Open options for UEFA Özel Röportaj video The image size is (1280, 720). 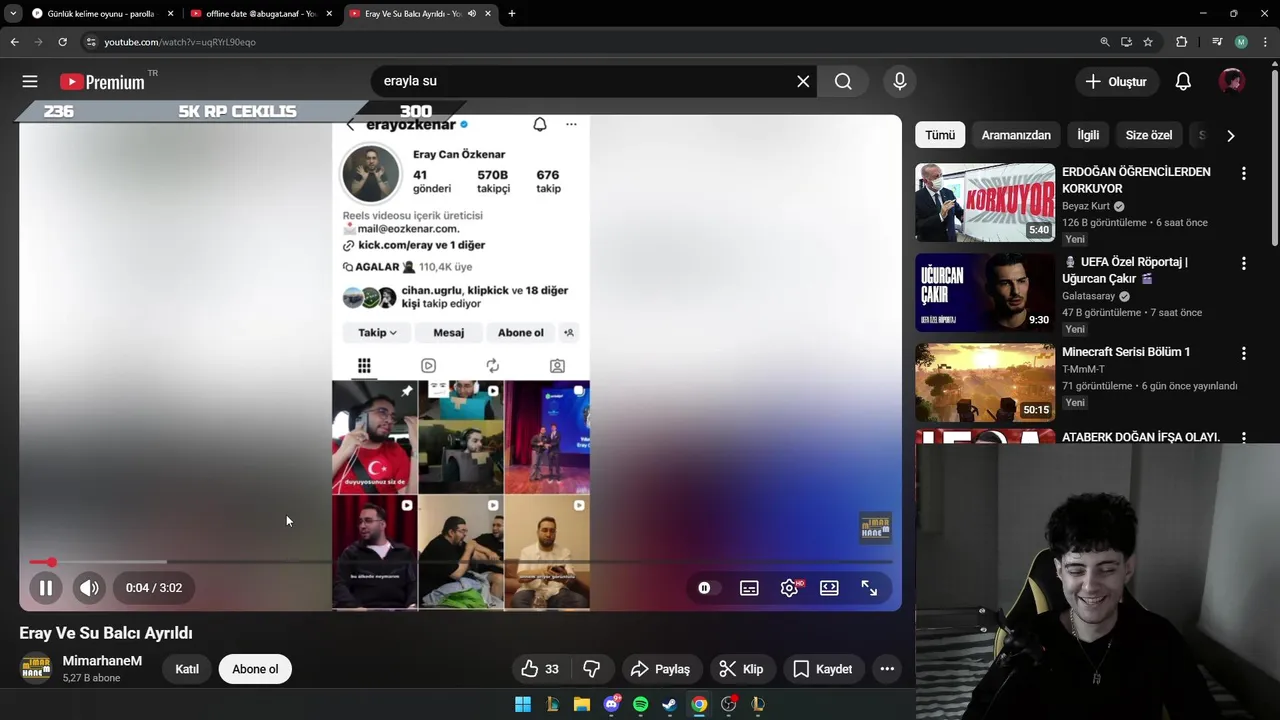pyautogui.click(x=1244, y=263)
